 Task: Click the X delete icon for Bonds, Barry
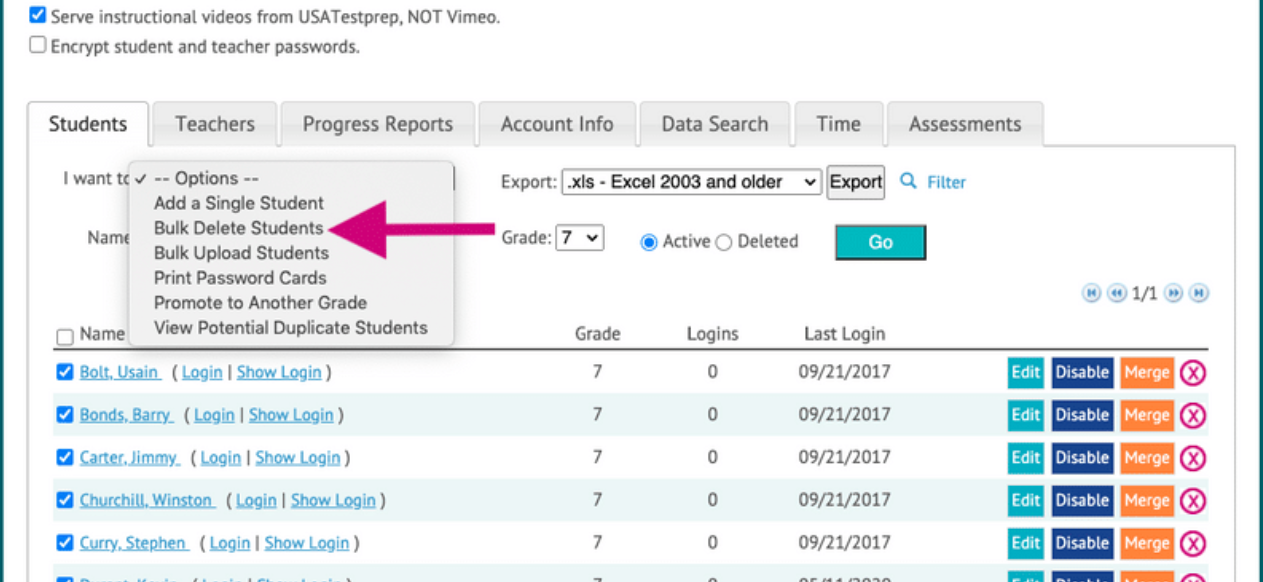click(1193, 416)
